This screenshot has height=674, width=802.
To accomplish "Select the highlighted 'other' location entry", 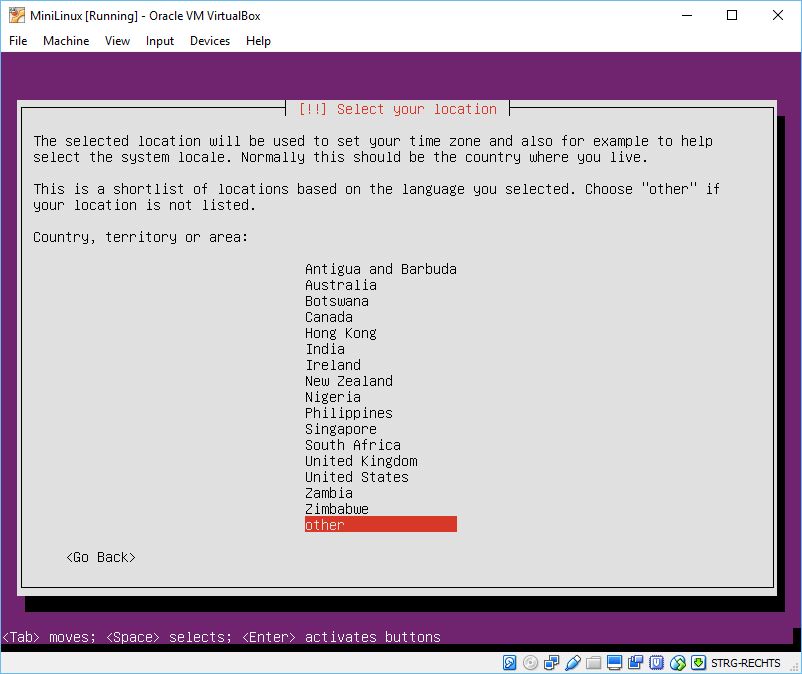I will click(380, 525).
